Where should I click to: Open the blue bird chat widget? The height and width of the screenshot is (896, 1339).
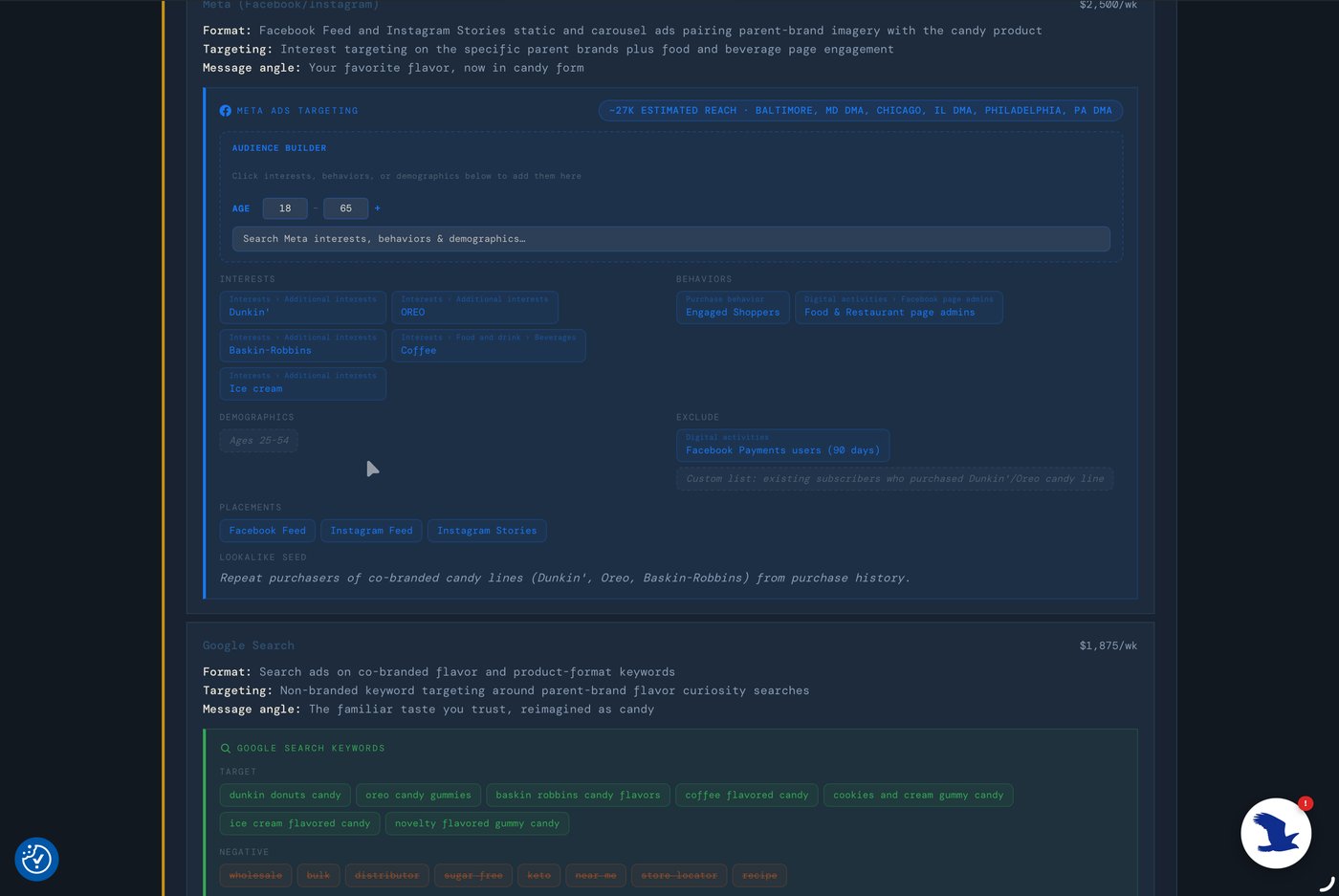[x=1276, y=833]
